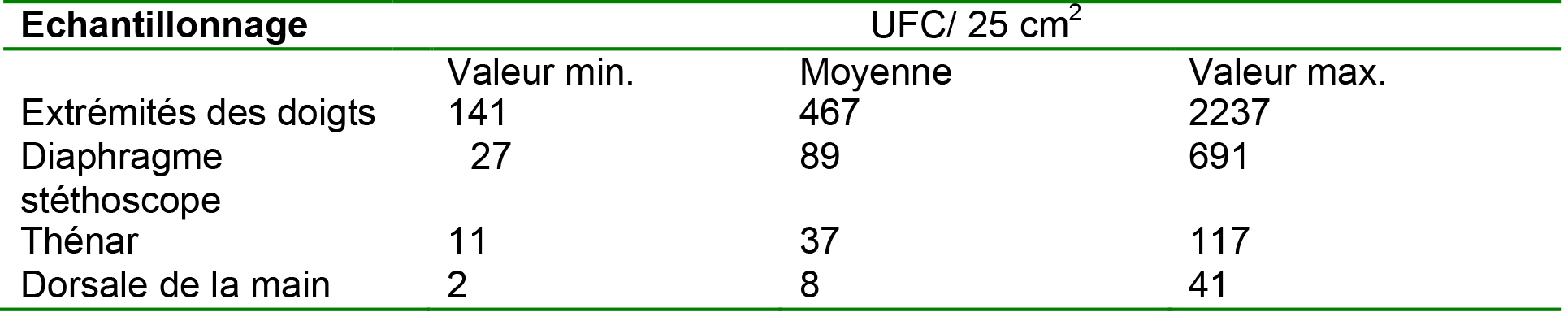Click the Moyenne subheader

click(x=875, y=74)
